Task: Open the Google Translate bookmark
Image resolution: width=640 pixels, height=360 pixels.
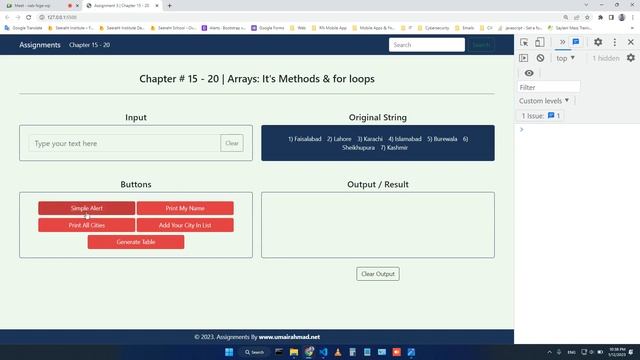Action: point(24,28)
